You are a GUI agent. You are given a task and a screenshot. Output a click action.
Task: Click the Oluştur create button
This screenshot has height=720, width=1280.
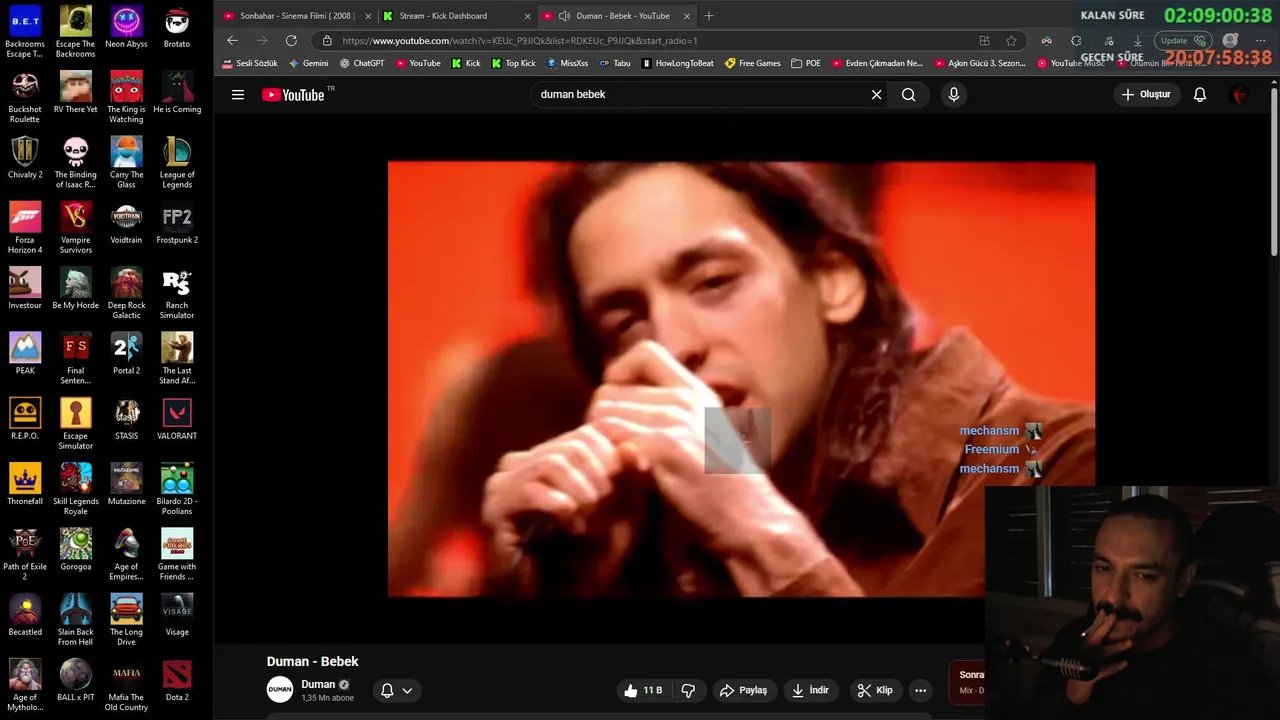click(x=1146, y=95)
